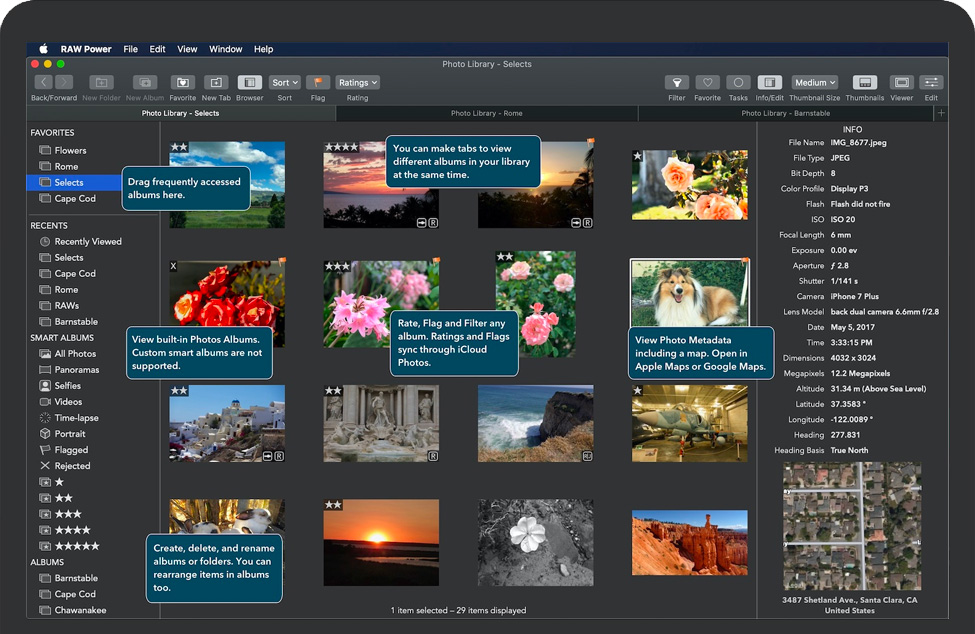Open the Window menu
This screenshot has width=975, height=634.
click(225, 49)
